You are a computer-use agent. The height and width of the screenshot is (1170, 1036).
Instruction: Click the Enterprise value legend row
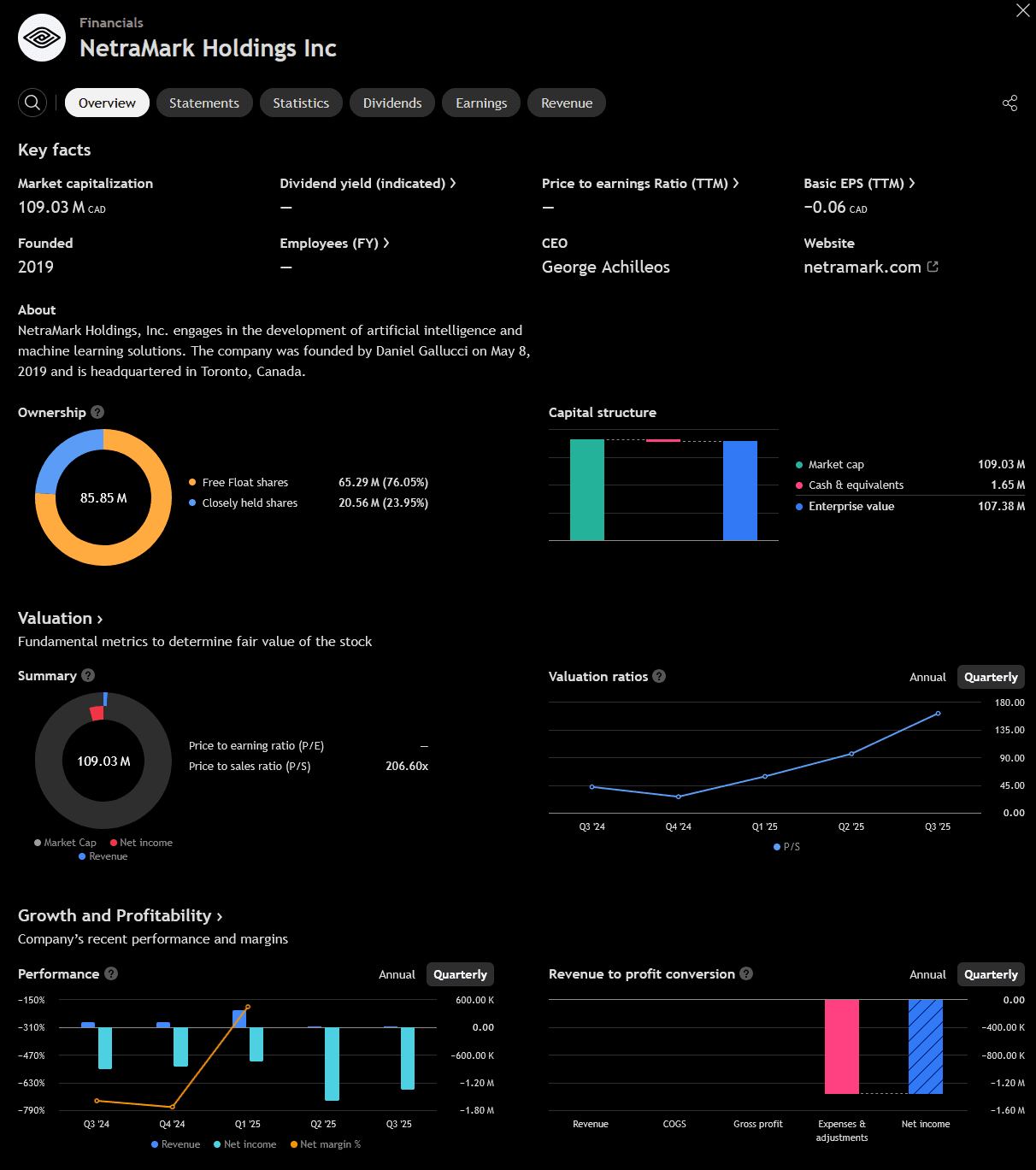pyautogui.click(x=910, y=506)
